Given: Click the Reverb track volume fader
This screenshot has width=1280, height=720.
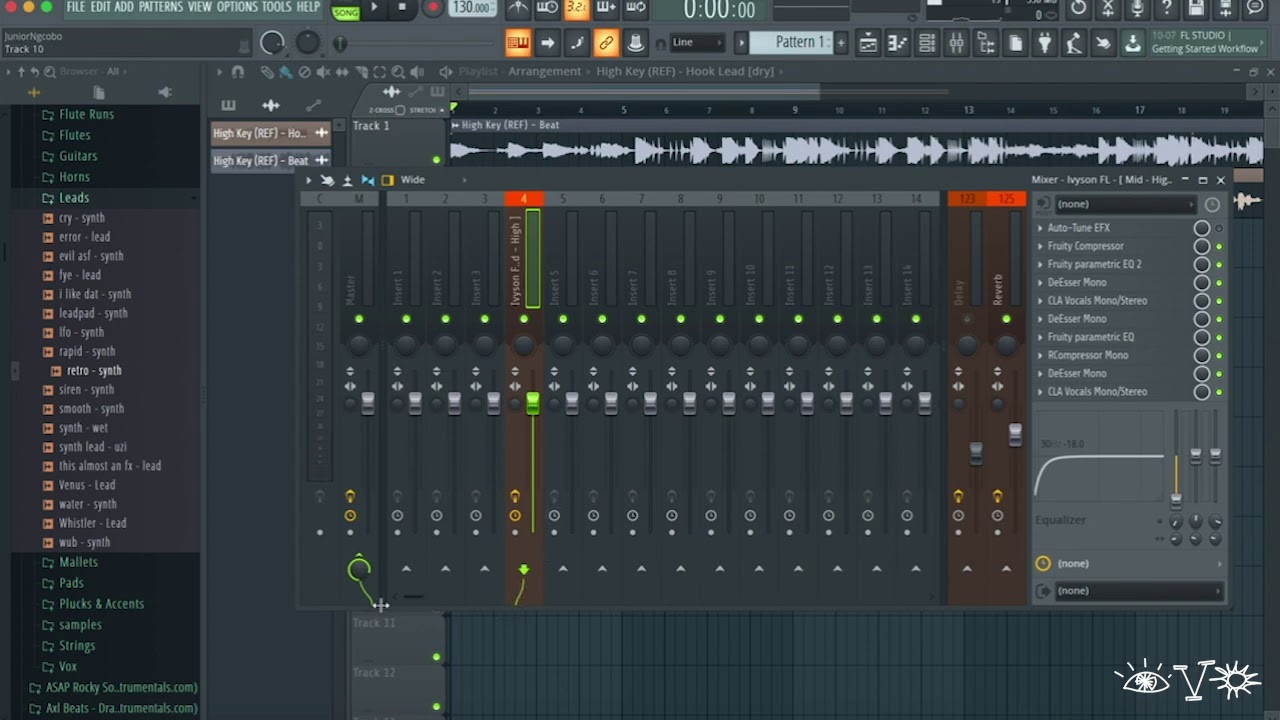Looking at the screenshot, I should (x=1015, y=434).
